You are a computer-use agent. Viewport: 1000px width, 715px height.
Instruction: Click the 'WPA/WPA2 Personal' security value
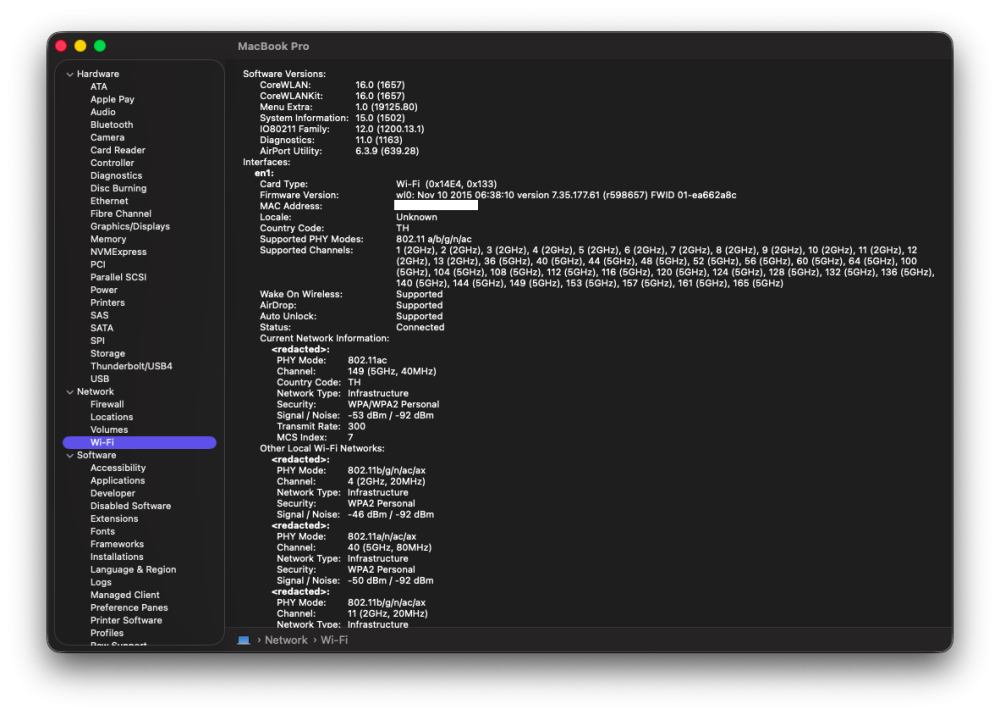click(x=393, y=404)
